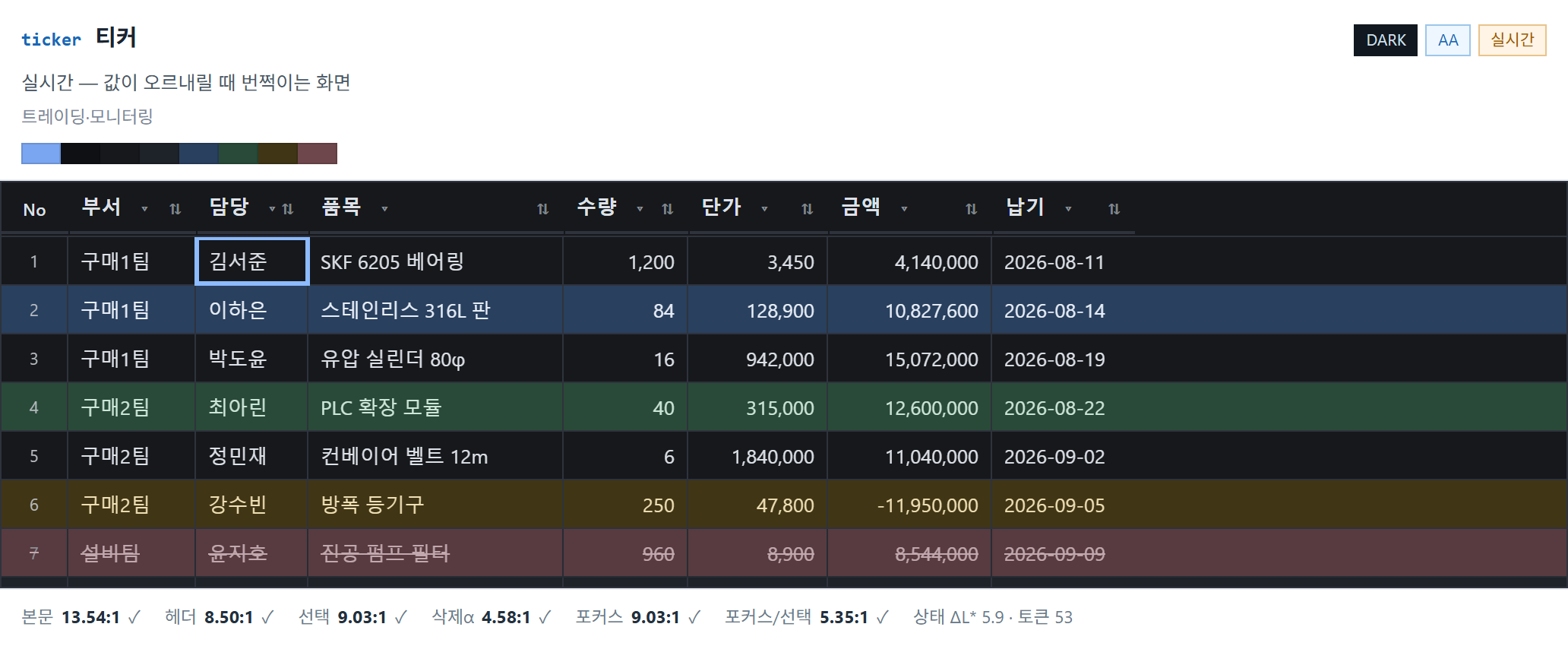The height and width of the screenshot is (646, 1568).
Task: Click the 담당 cell 박도윤
Action: 252,359
